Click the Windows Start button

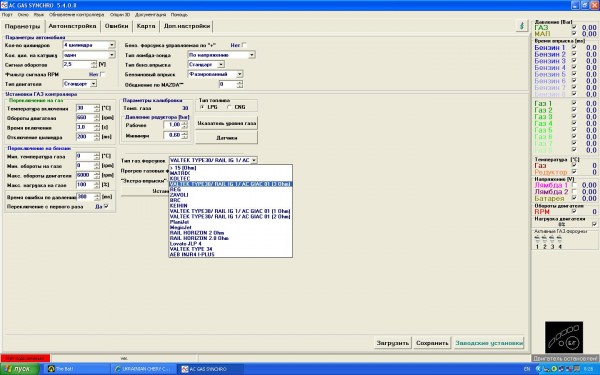(20, 369)
